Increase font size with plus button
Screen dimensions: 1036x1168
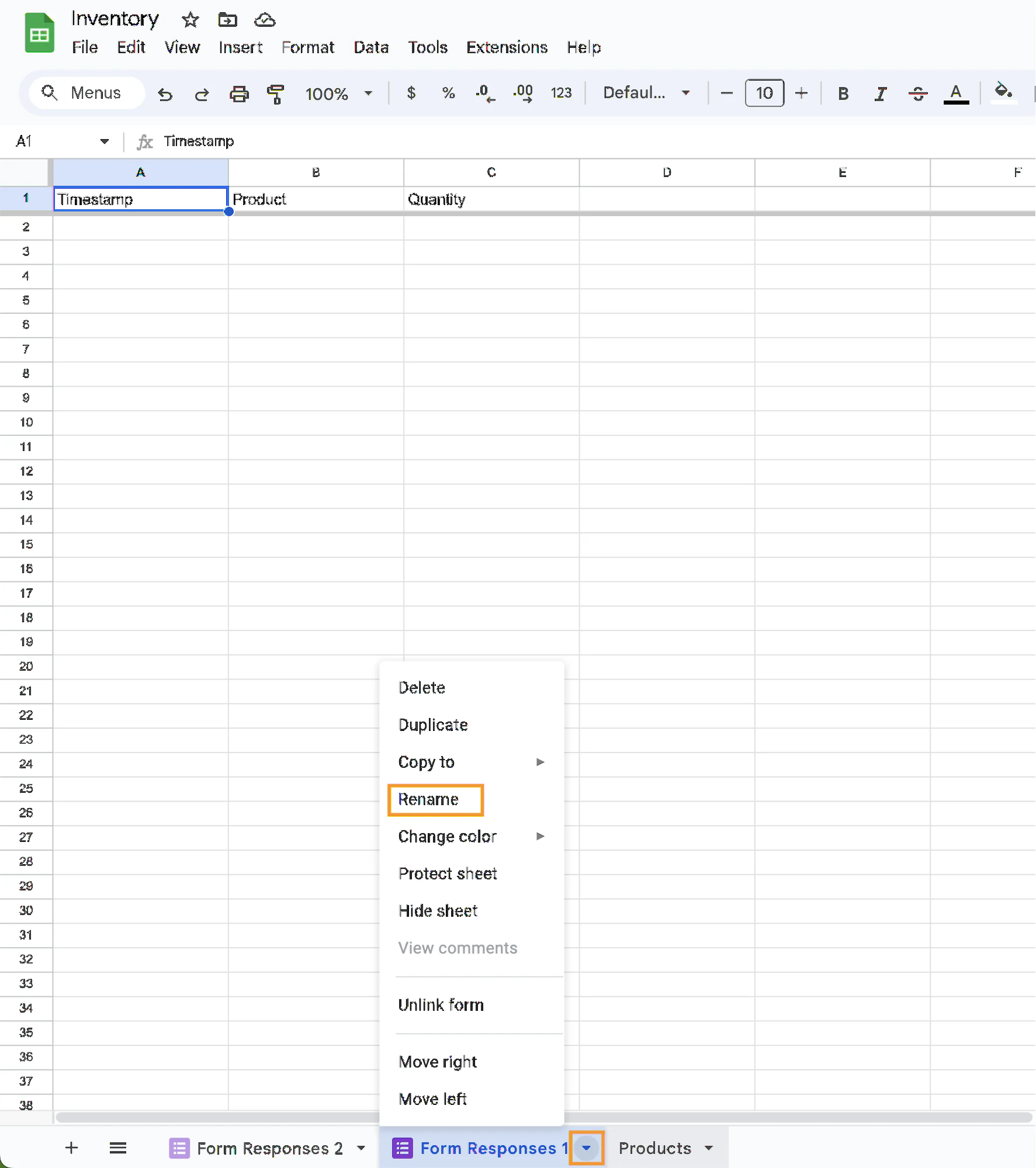pyautogui.click(x=802, y=93)
